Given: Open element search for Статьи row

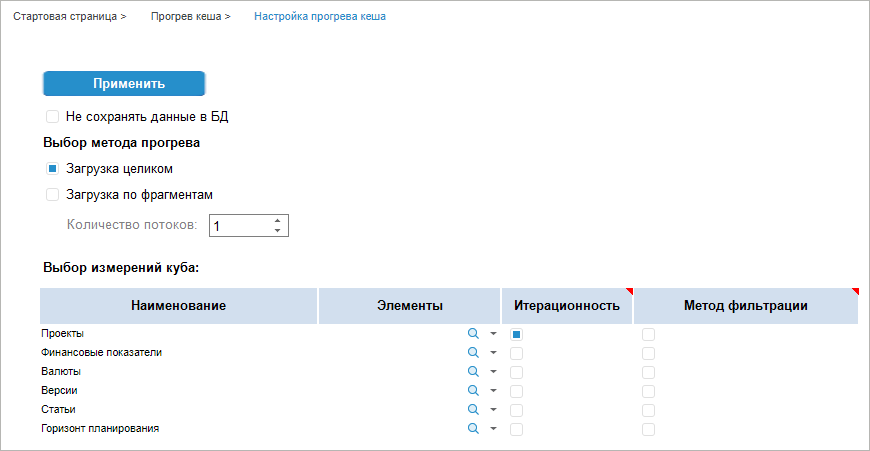Looking at the screenshot, I should (x=474, y=410).
